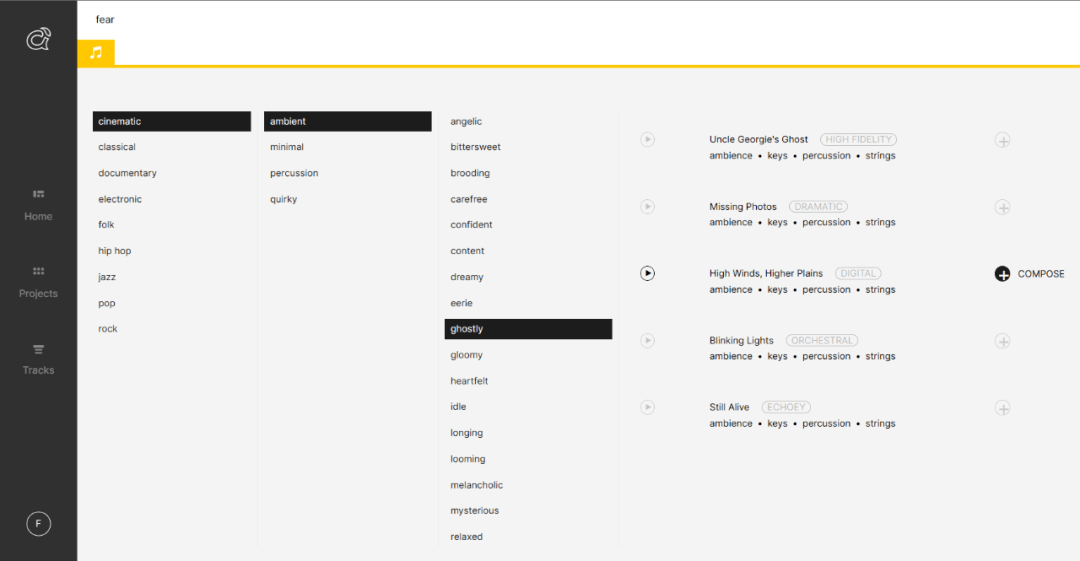
Task: Play the Missing Photos preview
Action: (x=647, y=207)
